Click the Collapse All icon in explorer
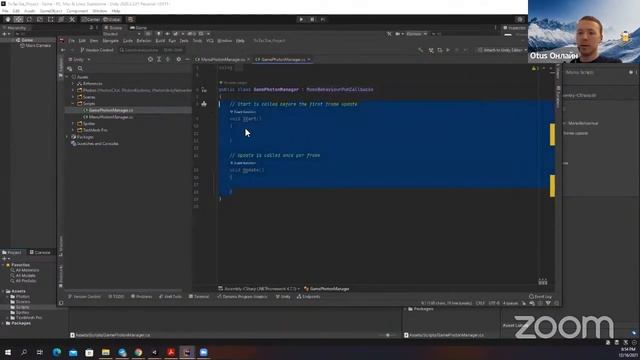 click(x=168, y=60)
